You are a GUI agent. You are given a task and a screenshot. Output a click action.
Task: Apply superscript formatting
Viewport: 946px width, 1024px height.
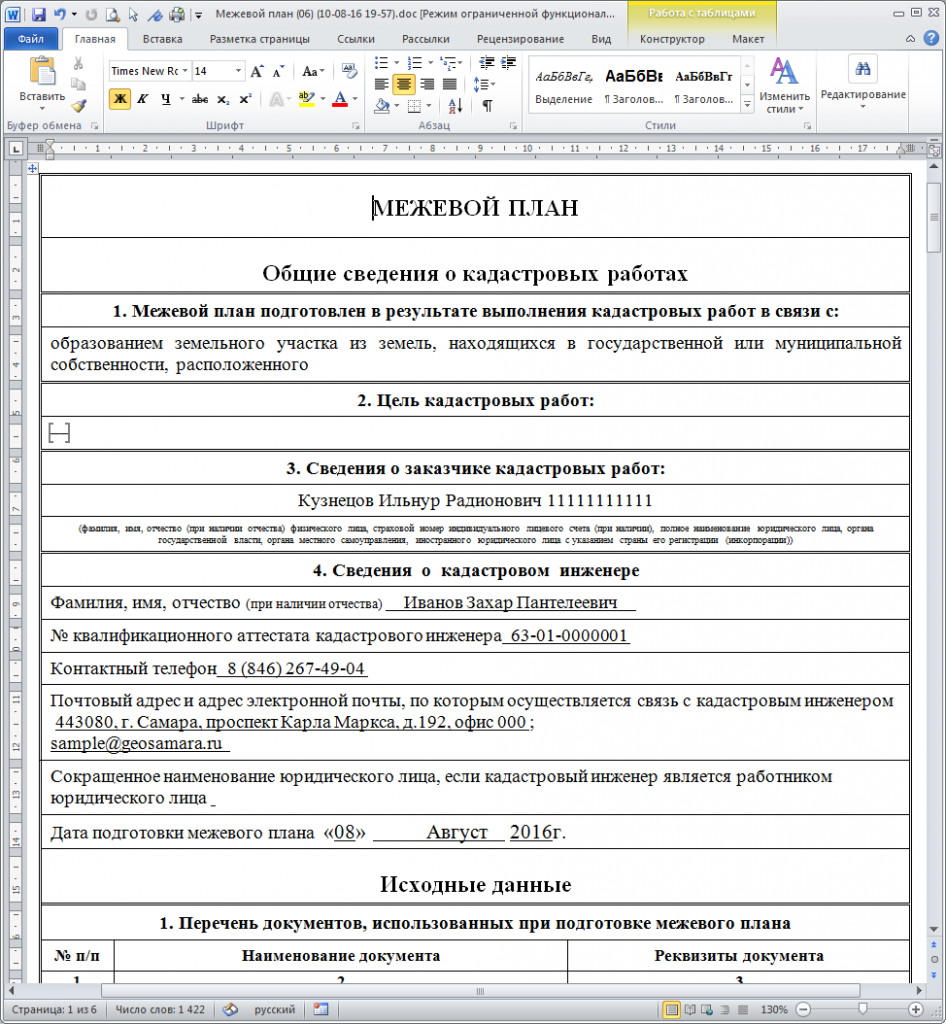[245, 99]
